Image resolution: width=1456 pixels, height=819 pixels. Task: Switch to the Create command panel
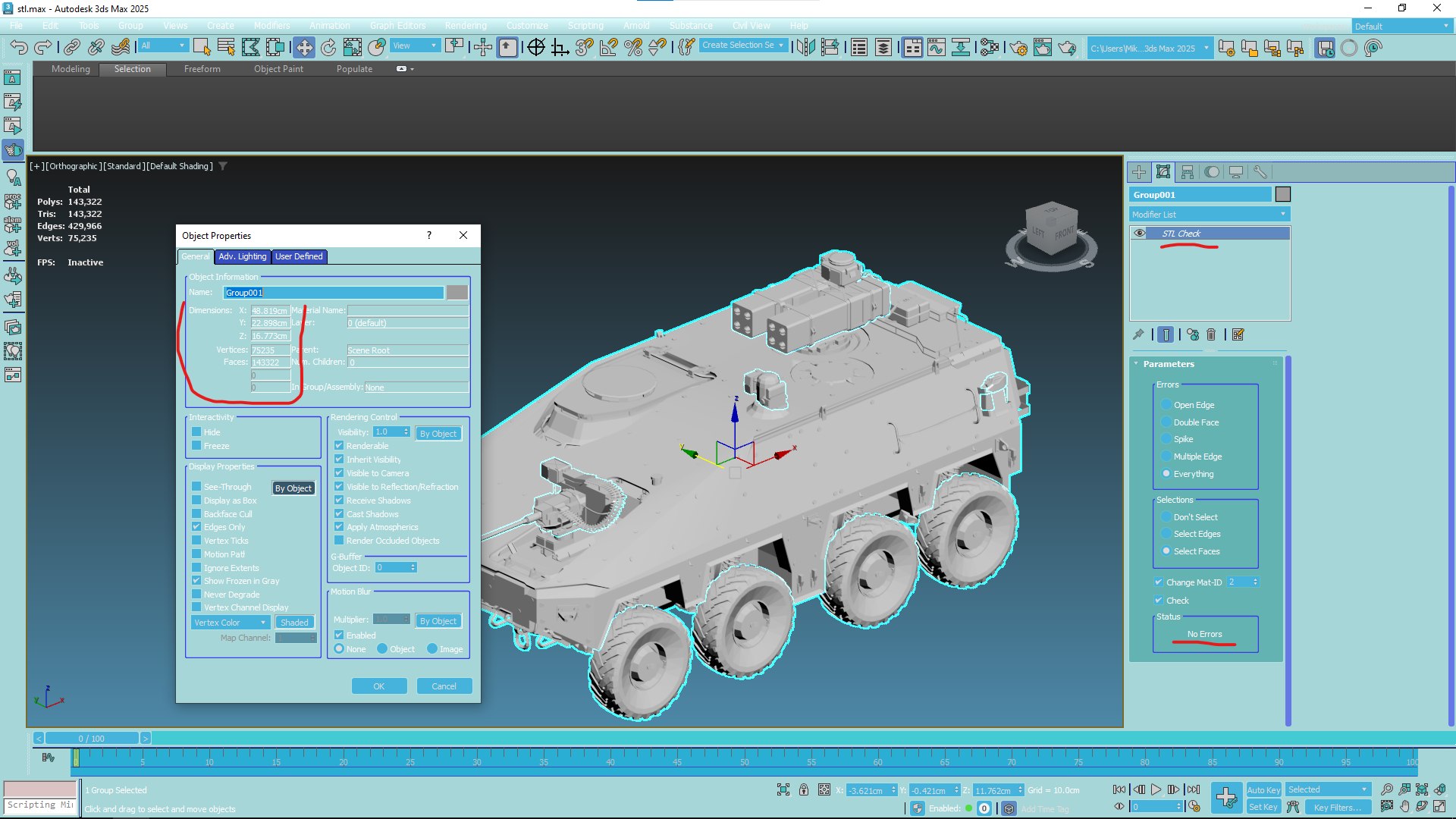click(x=1139, y=172)
